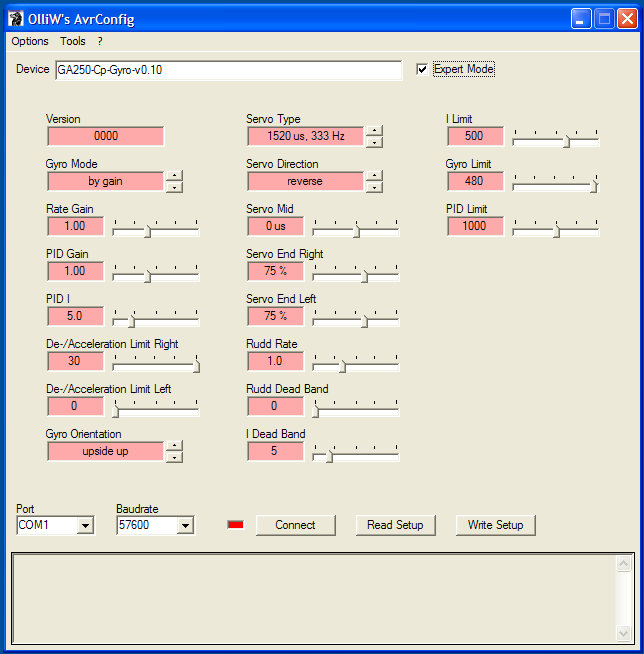
Task: Click down arrow on Gyro Orientation spinner
Action: [174, 457]
